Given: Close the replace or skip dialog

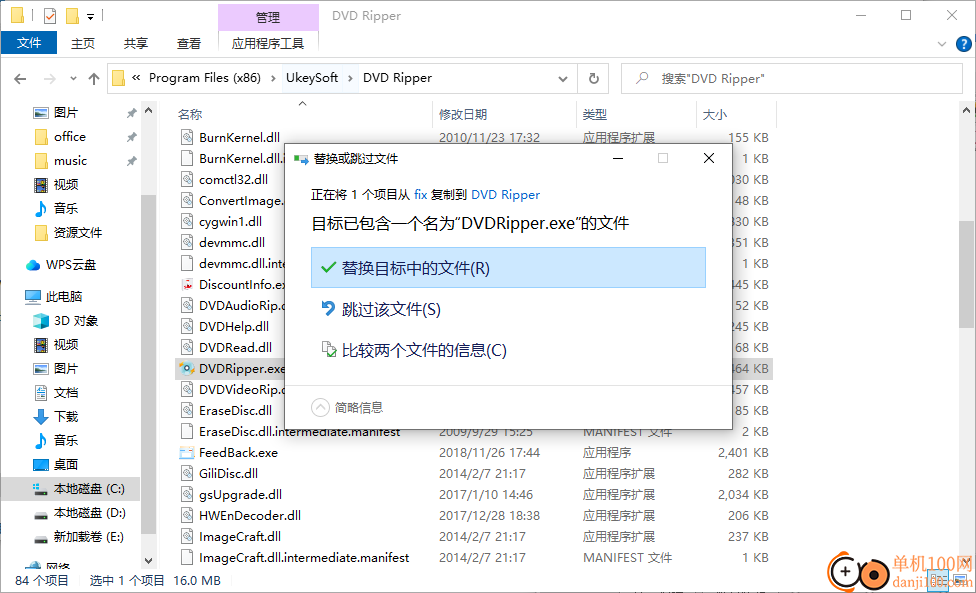Looking at the screenshot, I should tap(708, 158).
